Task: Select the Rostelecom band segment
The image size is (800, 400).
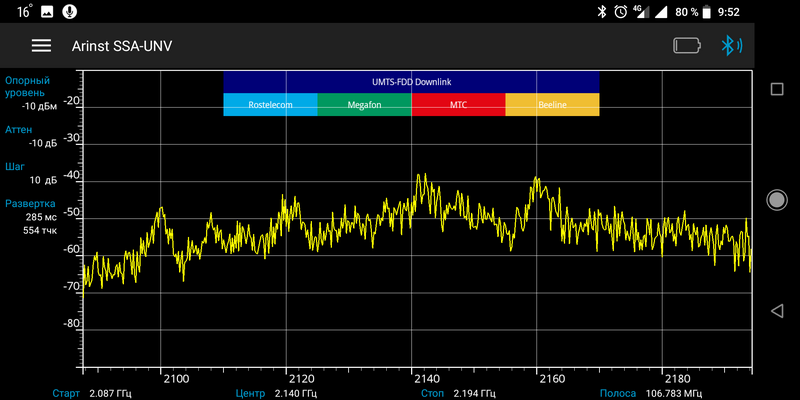Action: (270, 105)
